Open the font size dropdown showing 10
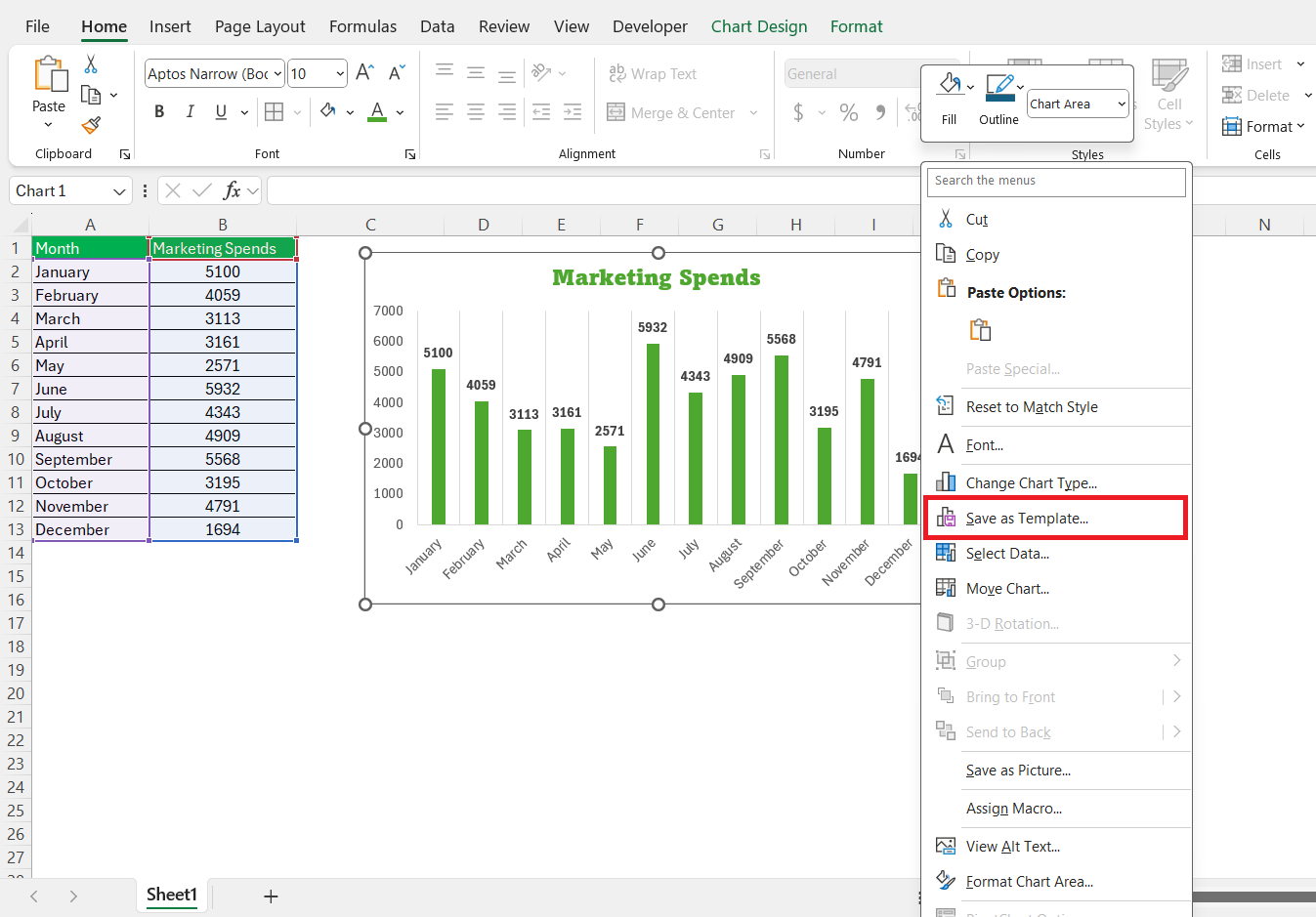The width and height of the screenshot is (1316, 917). tap(340, 73)
